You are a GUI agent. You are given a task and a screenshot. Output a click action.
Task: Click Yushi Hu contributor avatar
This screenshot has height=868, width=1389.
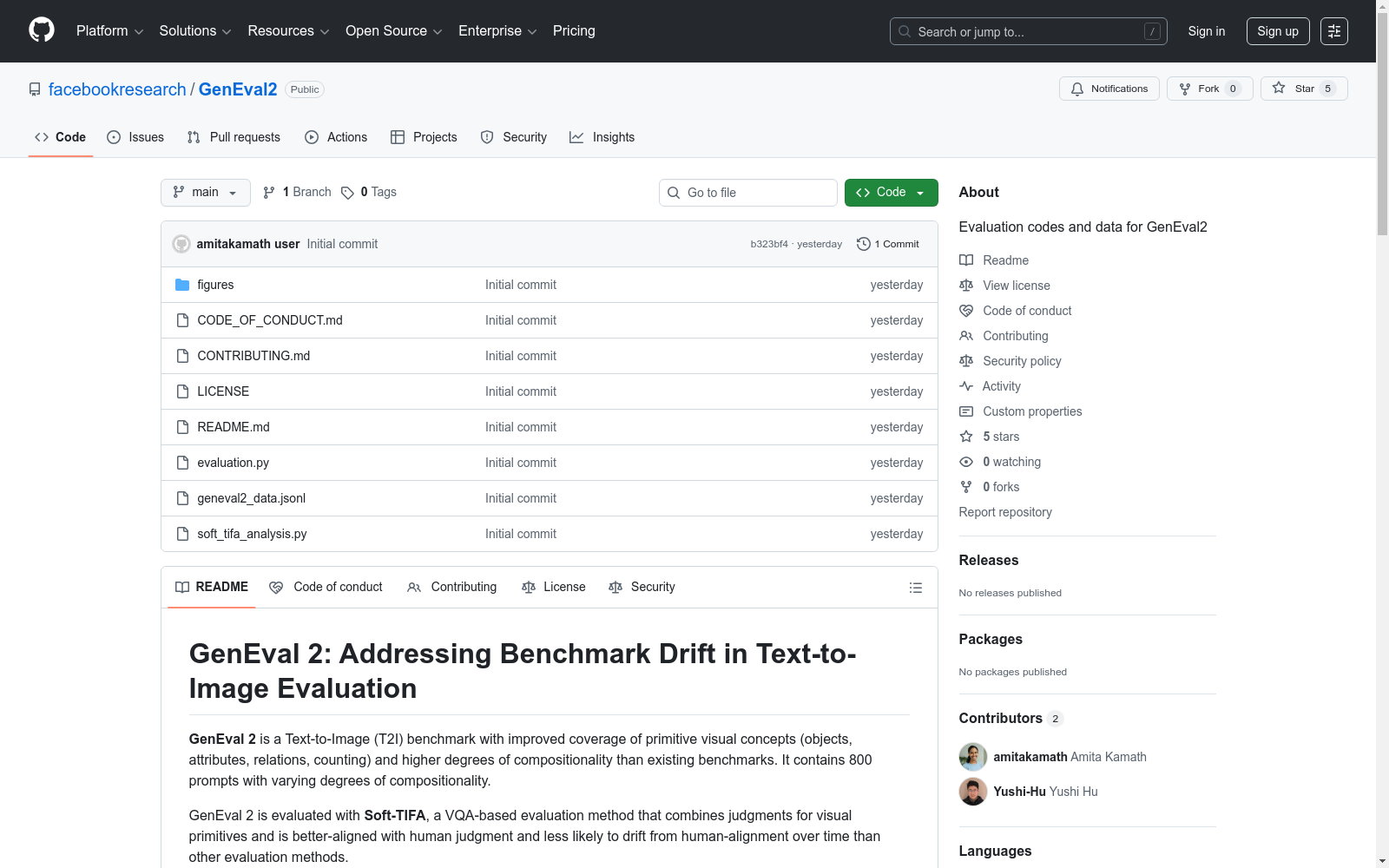pyautogui.click(x=973, y=792)
